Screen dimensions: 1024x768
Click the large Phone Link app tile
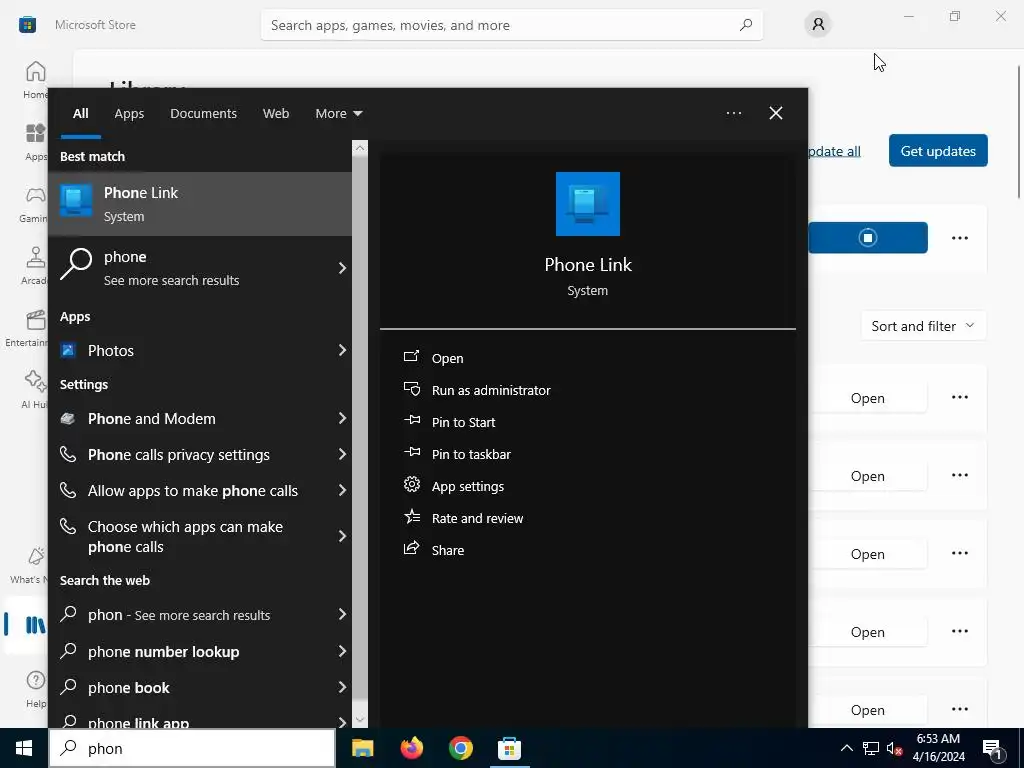[588, 204]
